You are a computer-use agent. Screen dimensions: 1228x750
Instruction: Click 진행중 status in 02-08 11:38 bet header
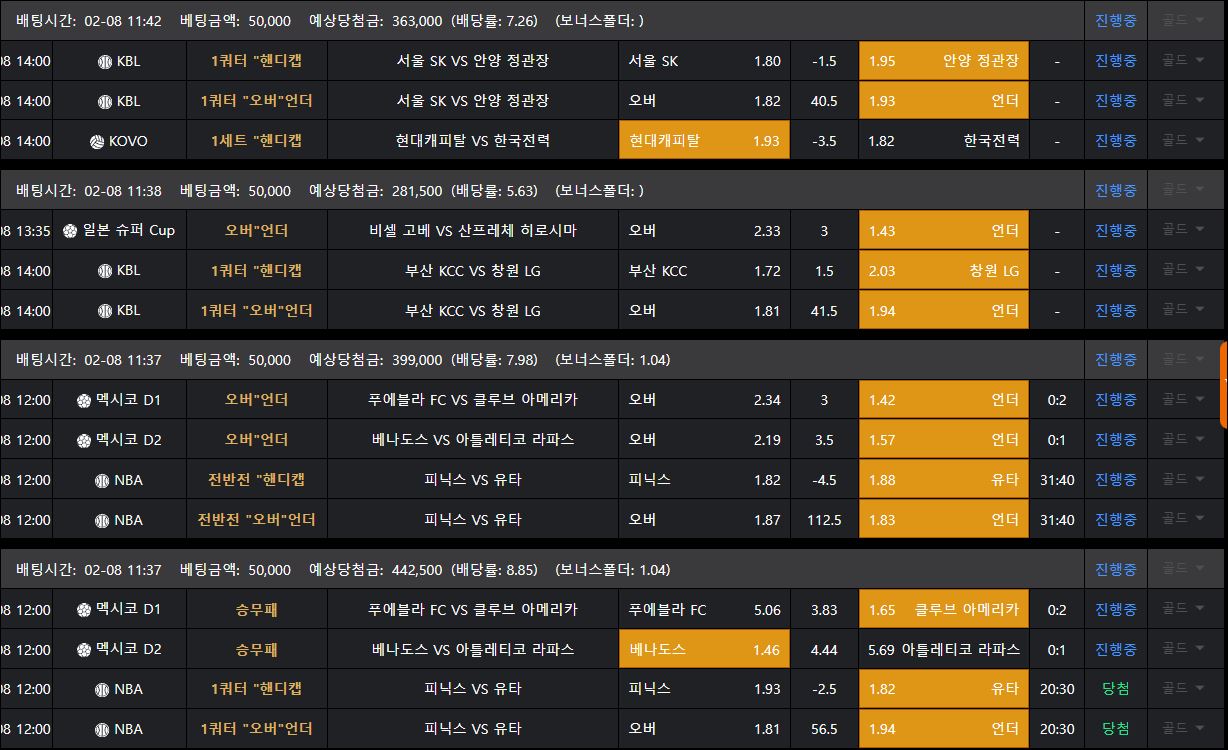click(1115, 190)
